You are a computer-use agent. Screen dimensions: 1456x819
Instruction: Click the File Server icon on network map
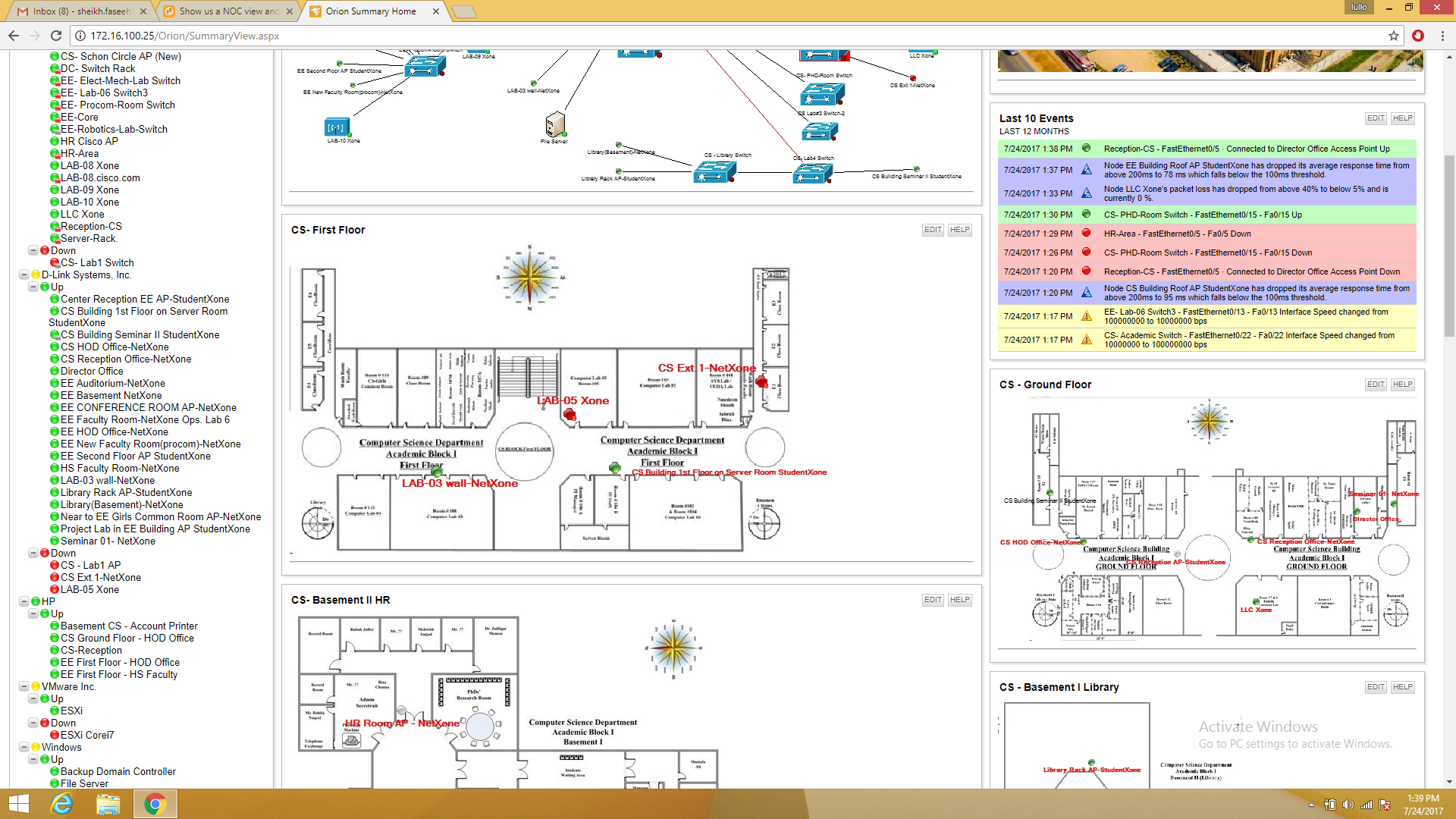(x=555, y=124)
